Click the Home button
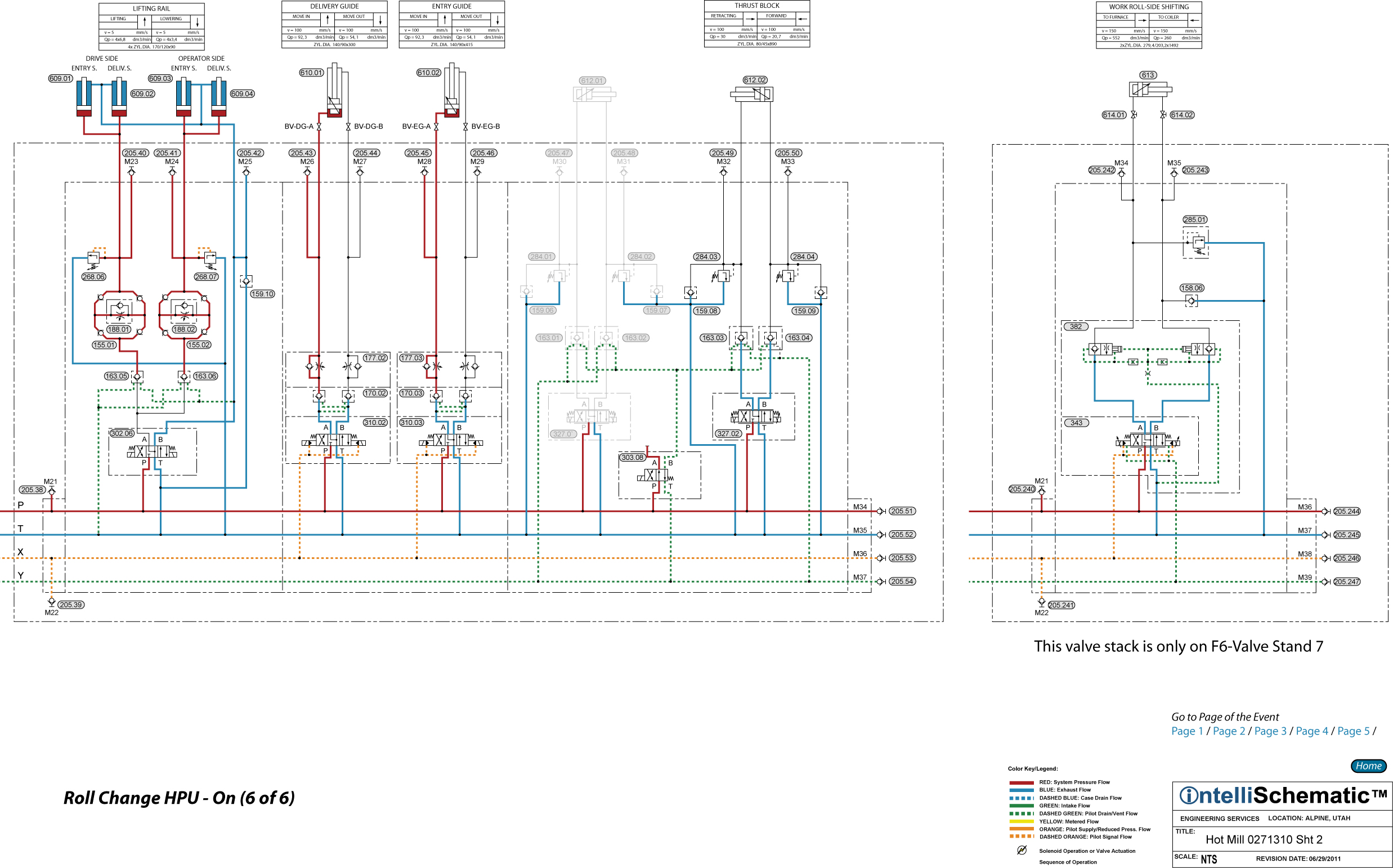1393x868 pixels. 1368,766
